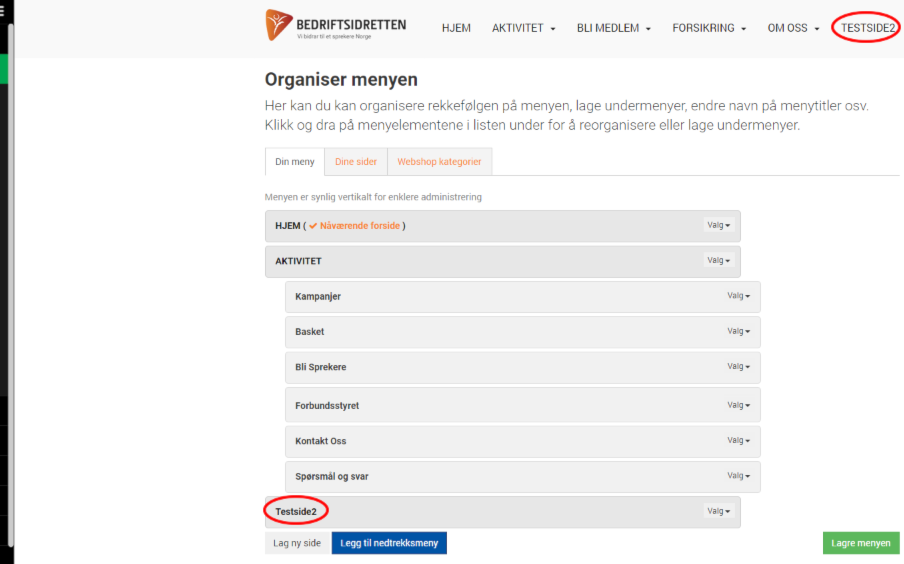Save with the Lagre menyen button

point(861,543)
